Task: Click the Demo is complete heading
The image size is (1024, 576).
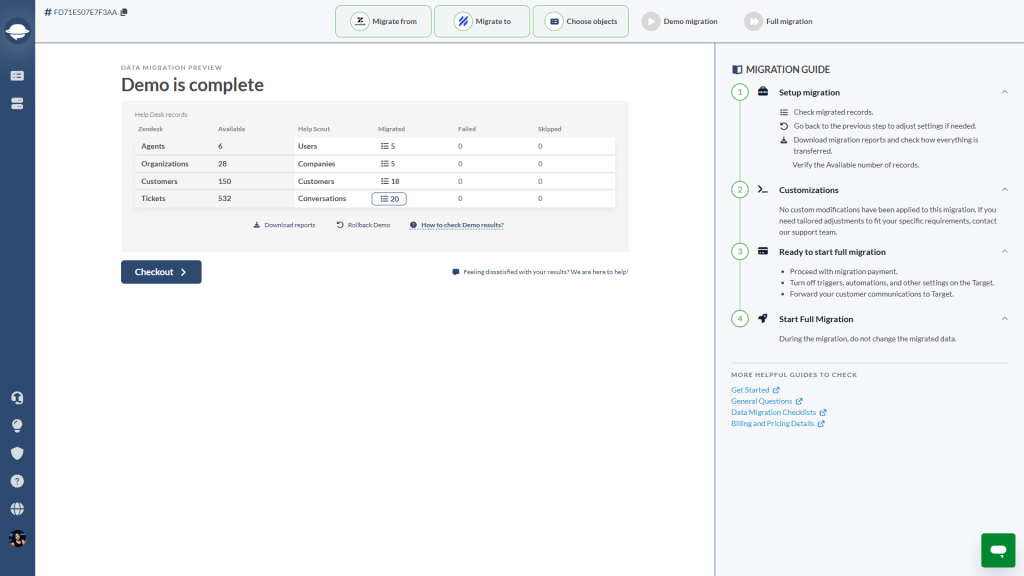Action: pyautogui.click(x=192, y=85)
